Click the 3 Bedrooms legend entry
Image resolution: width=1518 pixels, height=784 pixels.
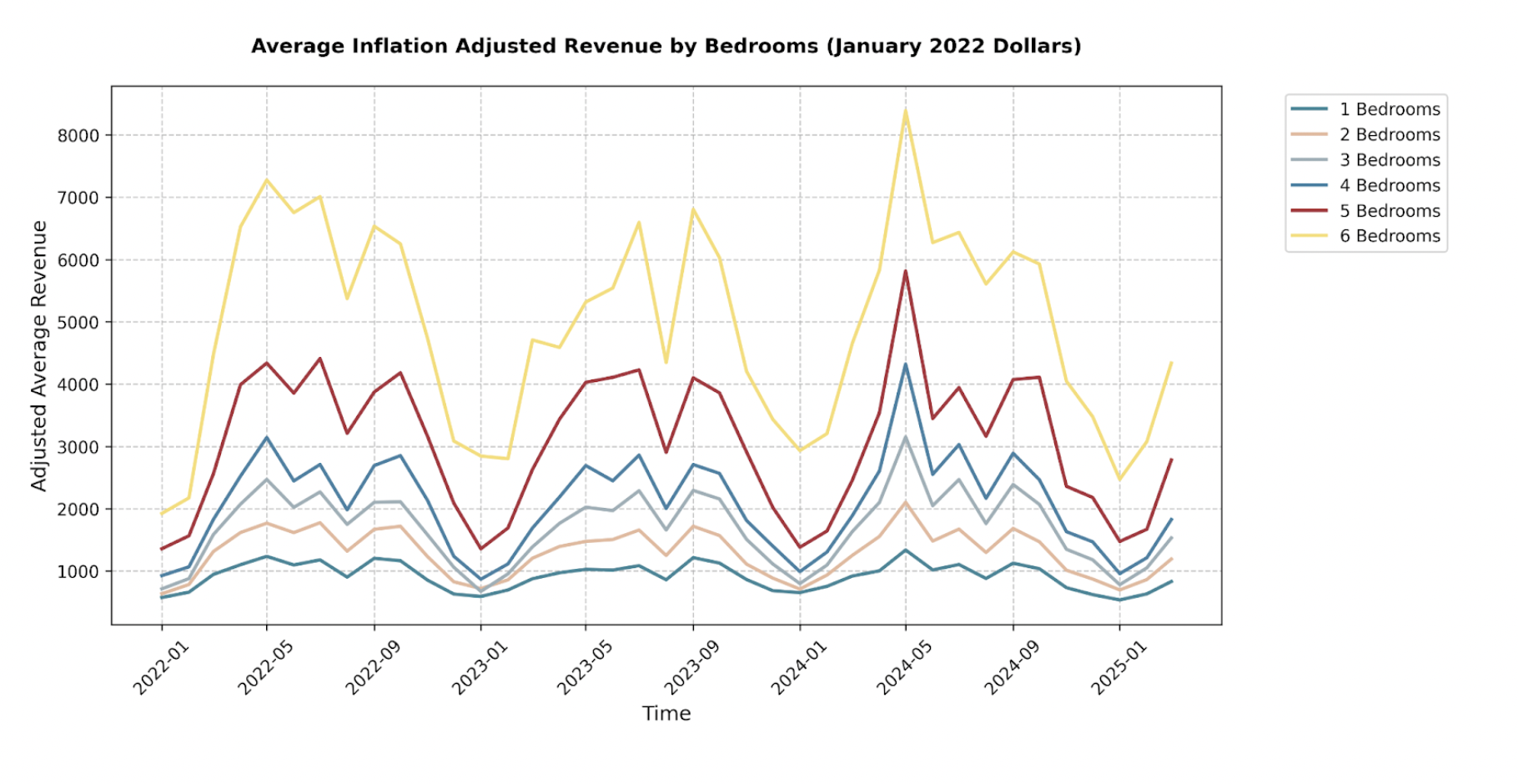[x=1390, y=160]
